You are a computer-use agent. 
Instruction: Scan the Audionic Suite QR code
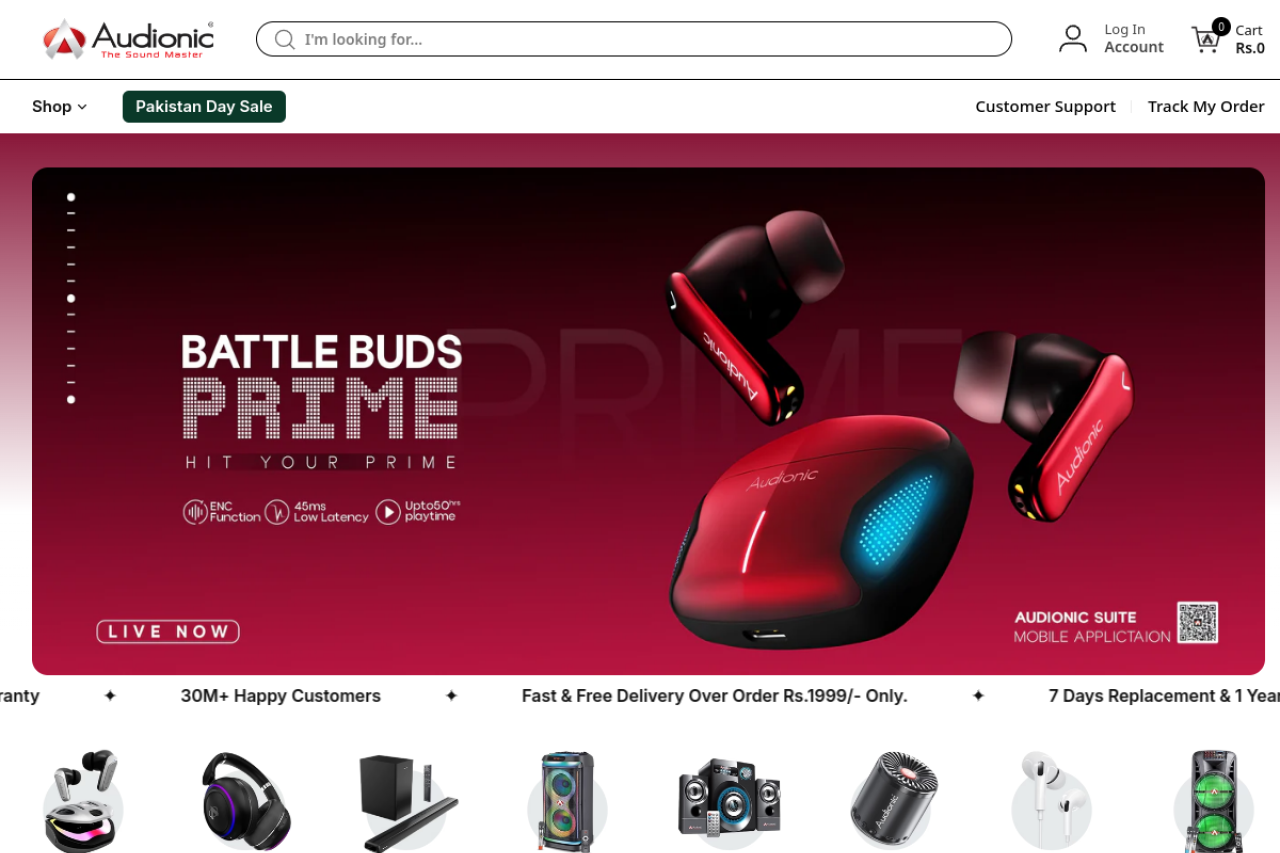click(1197, 623)
